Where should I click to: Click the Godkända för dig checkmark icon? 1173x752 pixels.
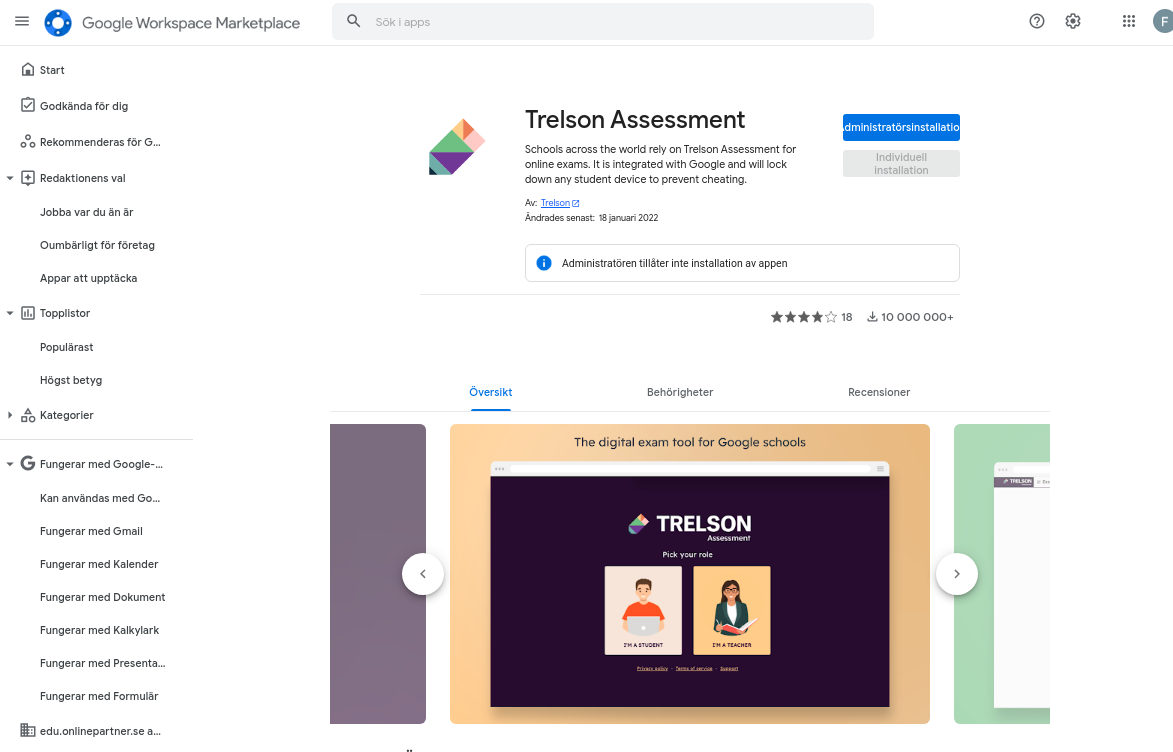tap(28, 106)
